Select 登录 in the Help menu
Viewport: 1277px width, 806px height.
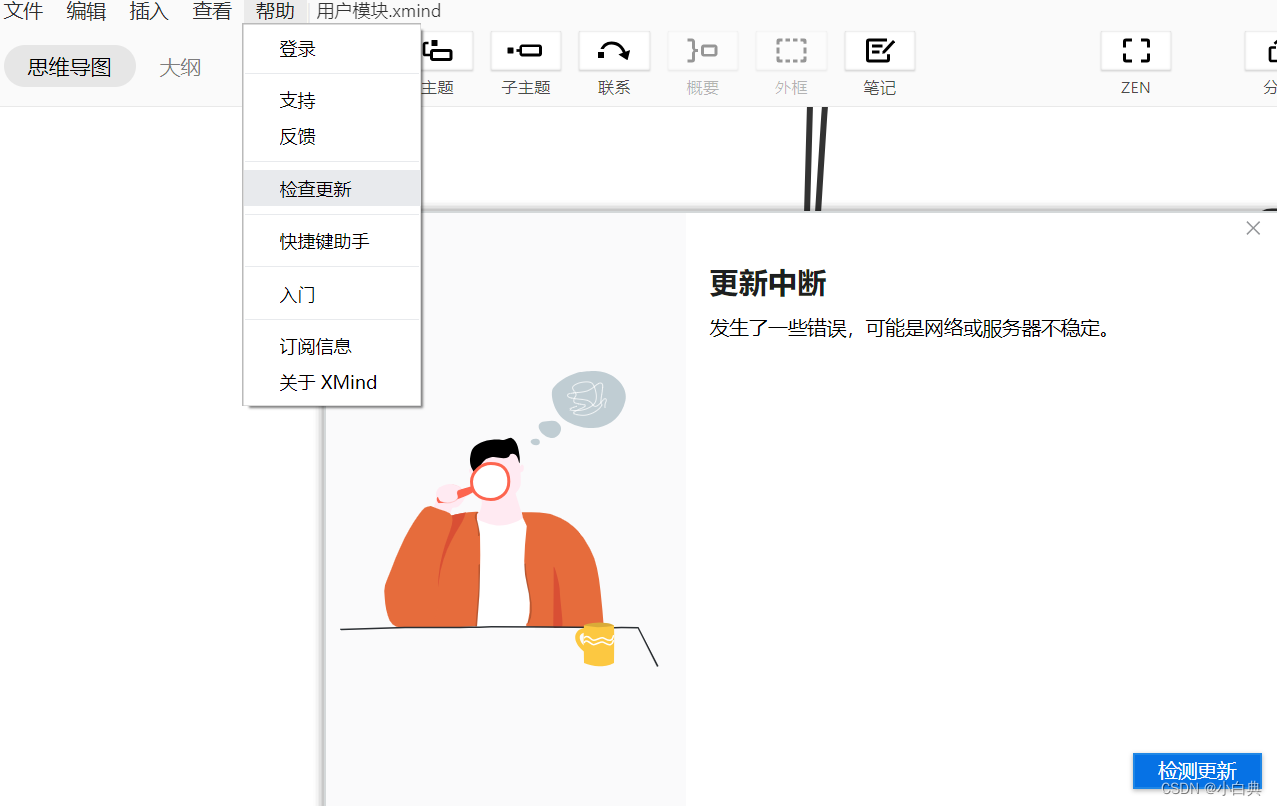[x=297, y=48]
